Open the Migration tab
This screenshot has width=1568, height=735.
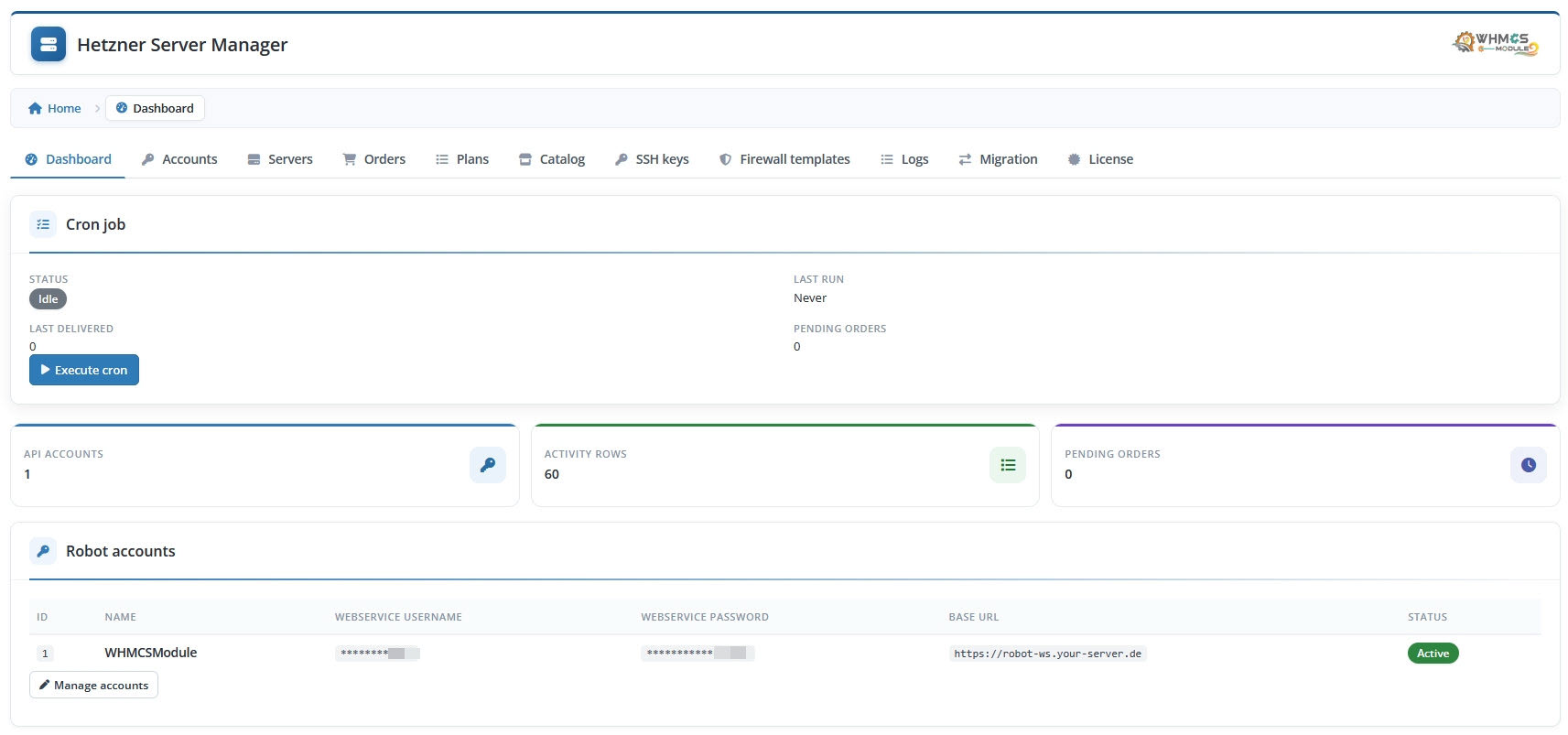point(998,159)
